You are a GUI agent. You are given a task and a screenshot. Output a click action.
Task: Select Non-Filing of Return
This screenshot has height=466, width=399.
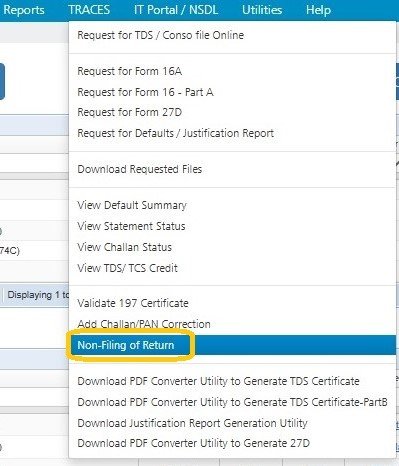(x=232, y=345)
